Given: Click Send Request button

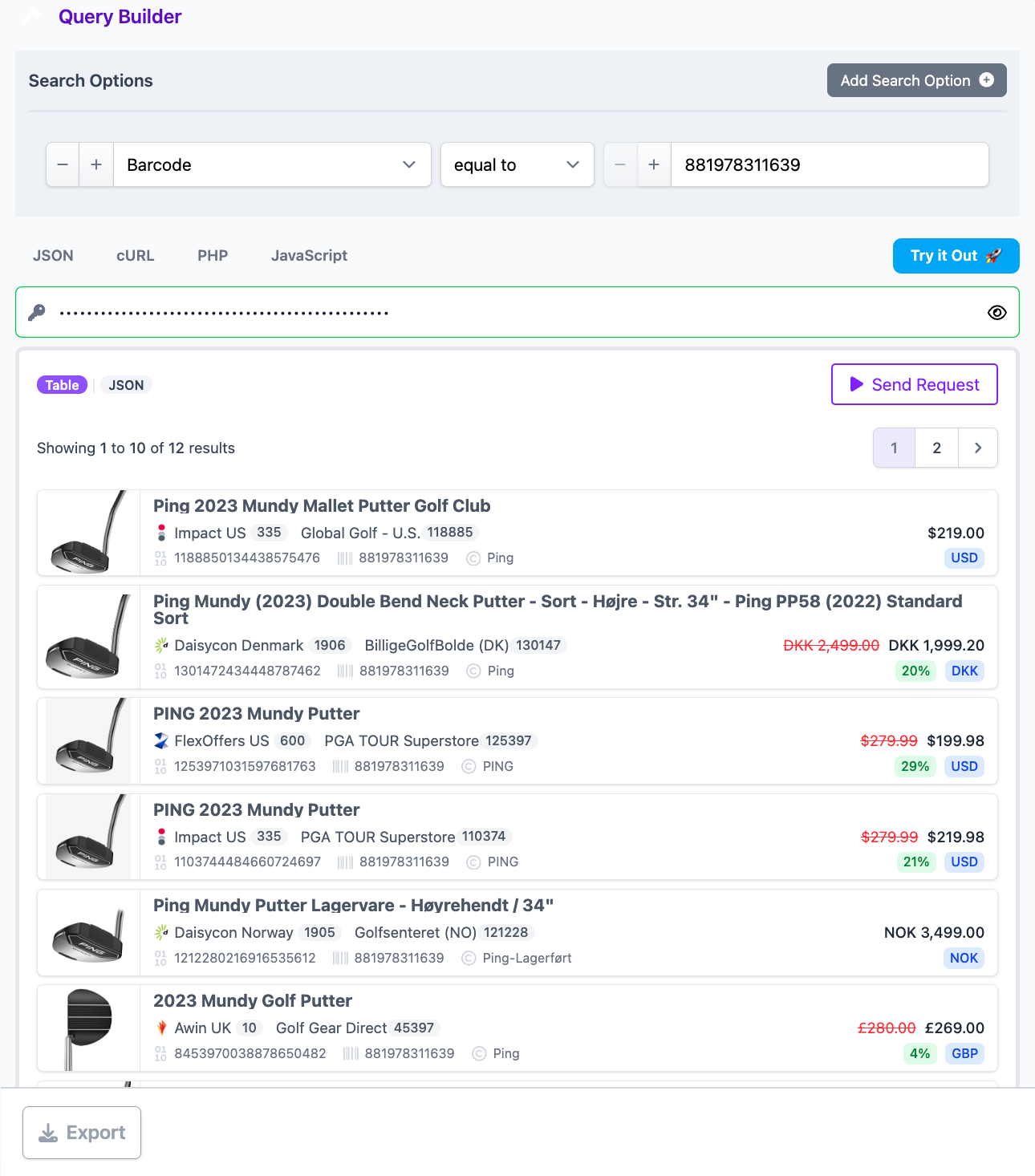Looking at the screenshot, I should click(914, 384).
